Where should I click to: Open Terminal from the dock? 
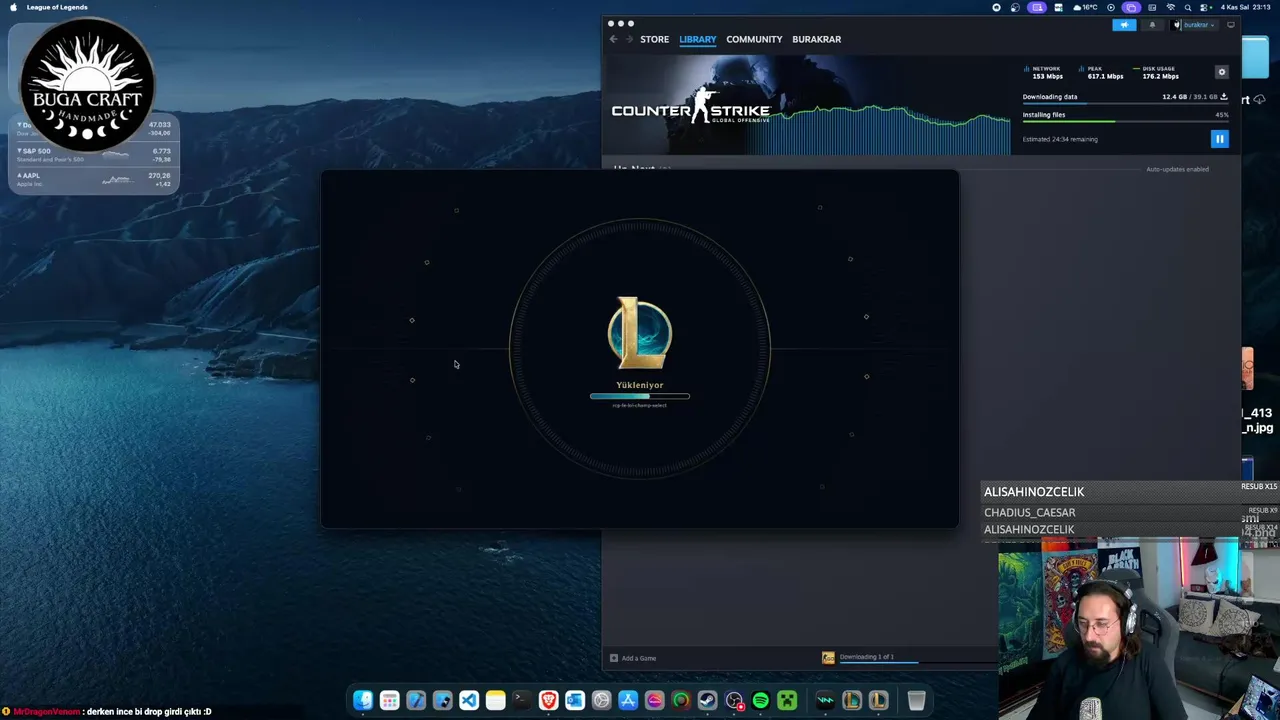(x=521, y=700)
